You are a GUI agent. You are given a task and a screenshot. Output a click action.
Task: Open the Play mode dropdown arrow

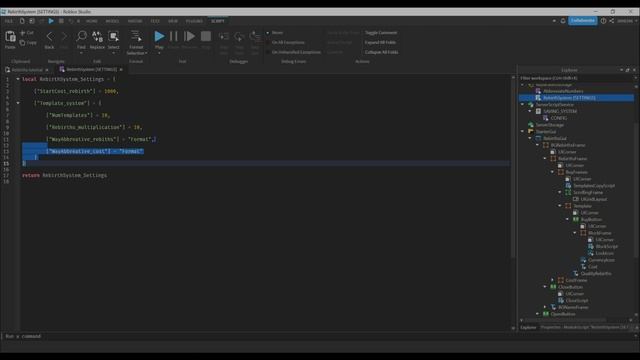tap(159, 53)
